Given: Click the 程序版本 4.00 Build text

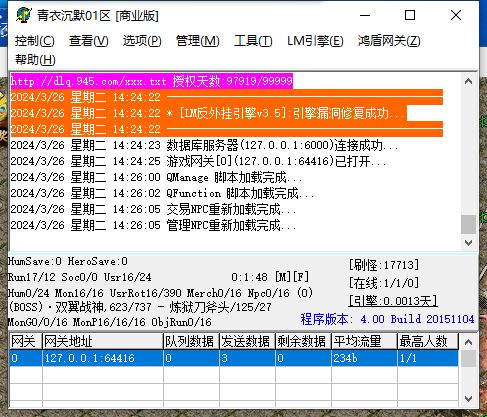Looking at the screenshot, I should [387, 319].
